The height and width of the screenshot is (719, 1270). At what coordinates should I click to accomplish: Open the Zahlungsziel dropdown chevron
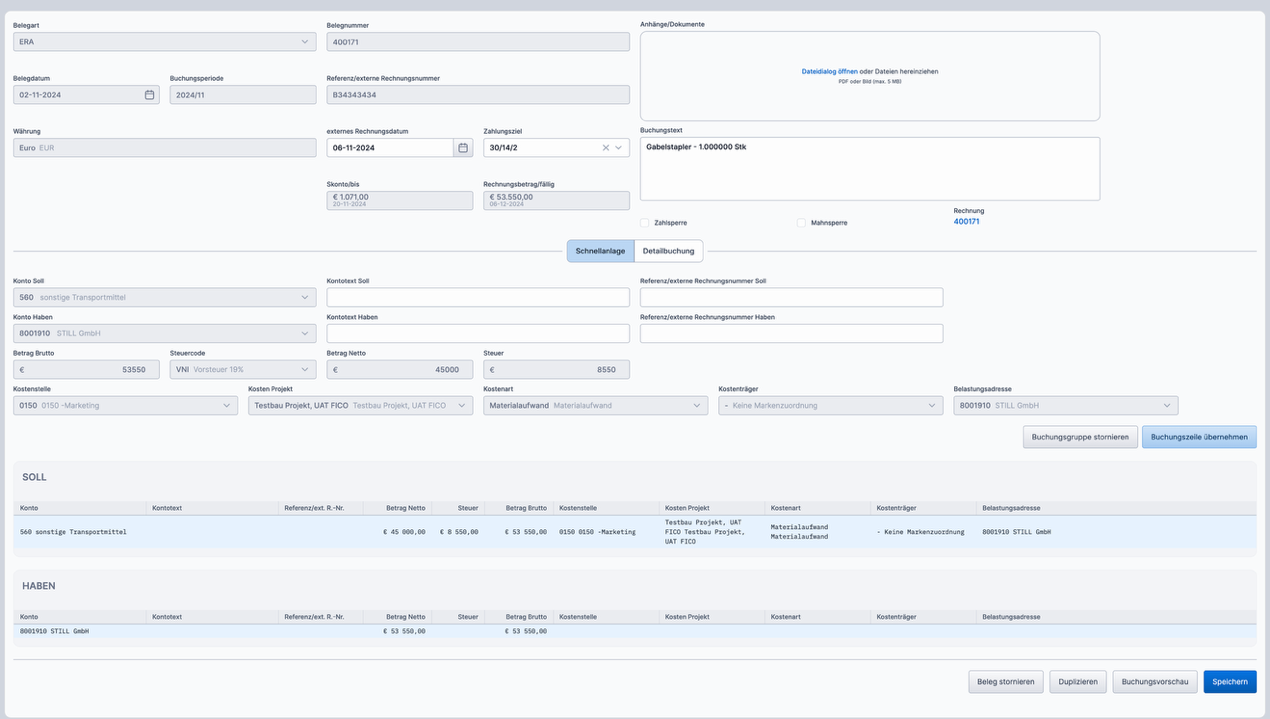(x=619, y=148)
